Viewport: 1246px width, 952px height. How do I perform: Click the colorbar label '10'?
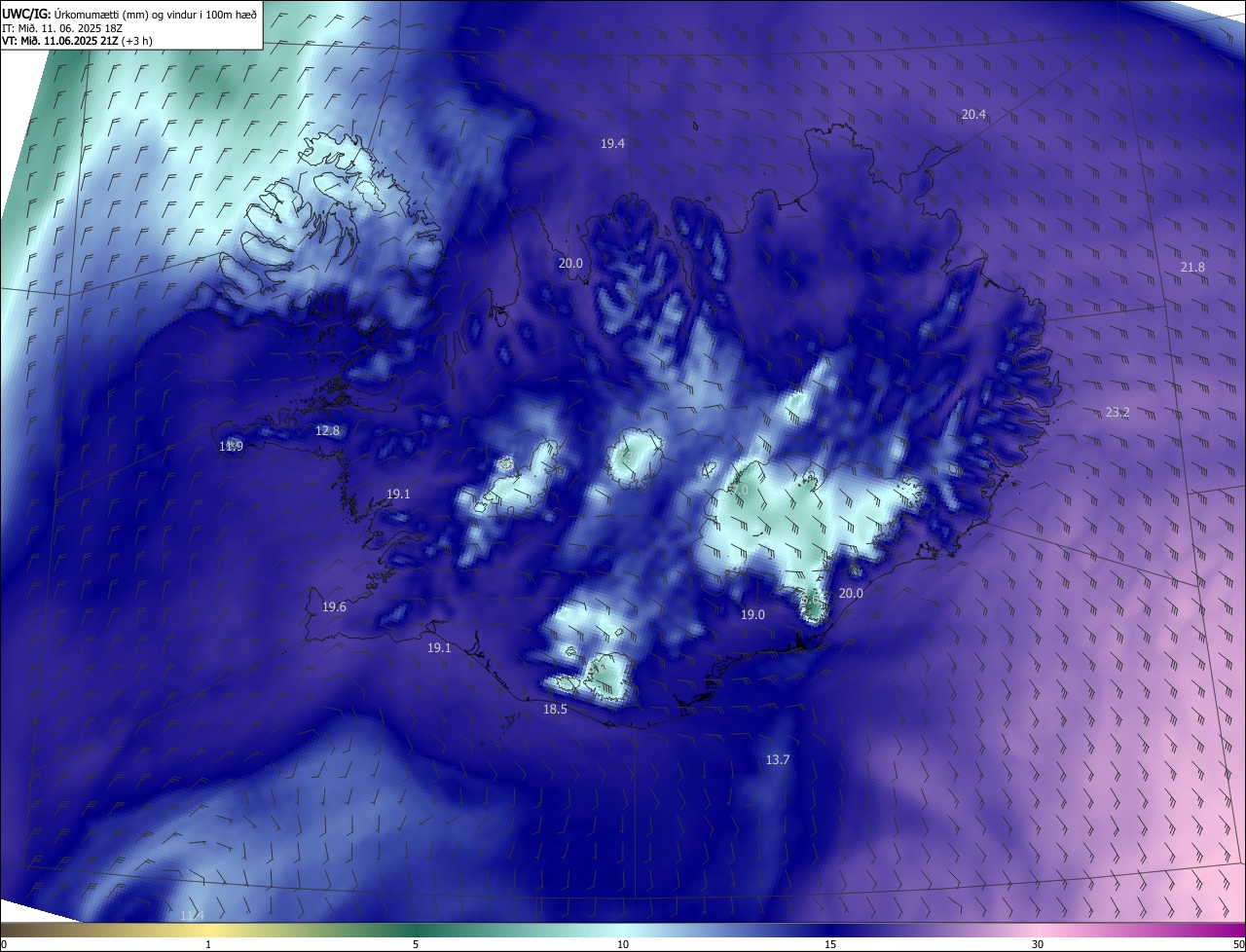click(623, 944)
